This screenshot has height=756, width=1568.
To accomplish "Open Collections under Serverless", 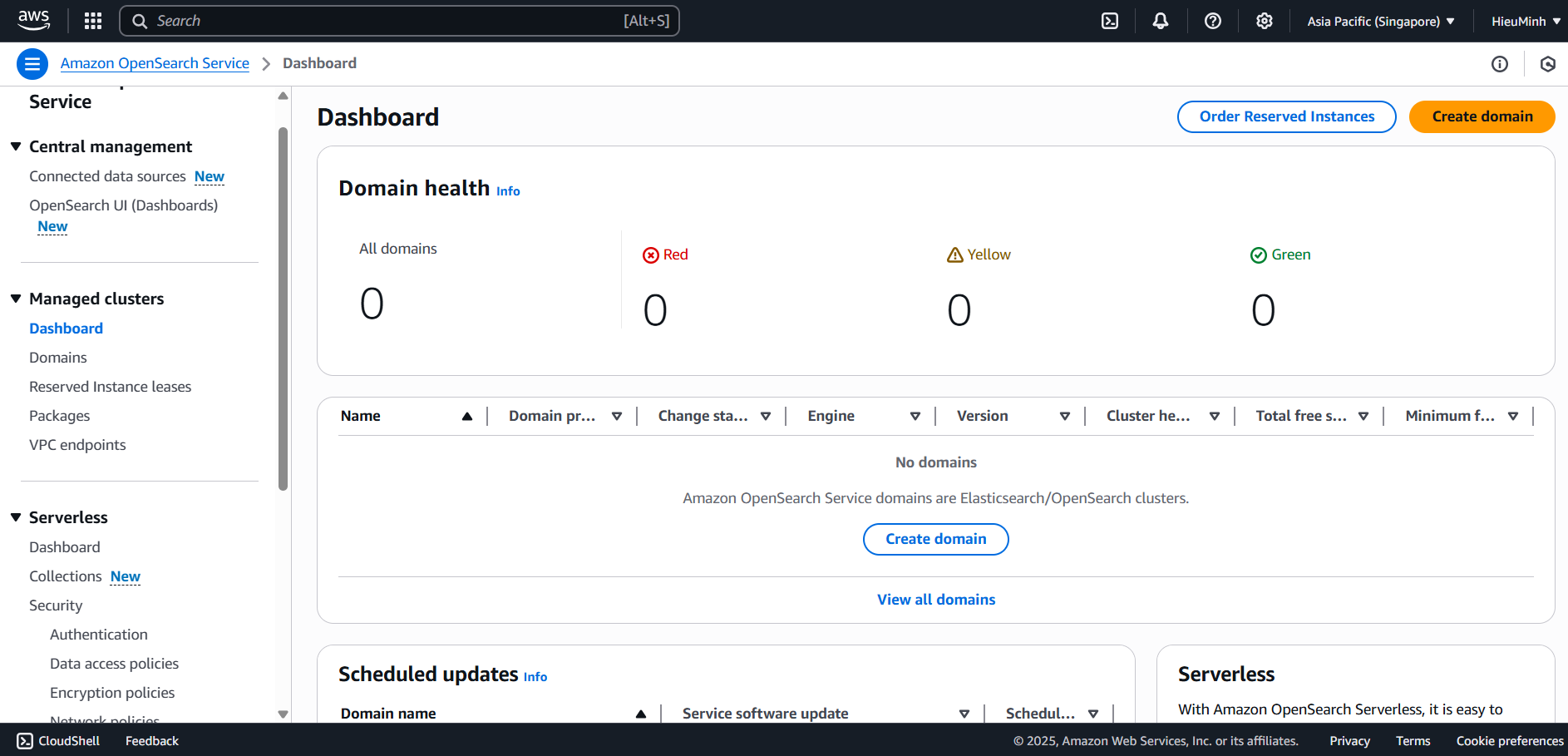I will pos(66,576).
